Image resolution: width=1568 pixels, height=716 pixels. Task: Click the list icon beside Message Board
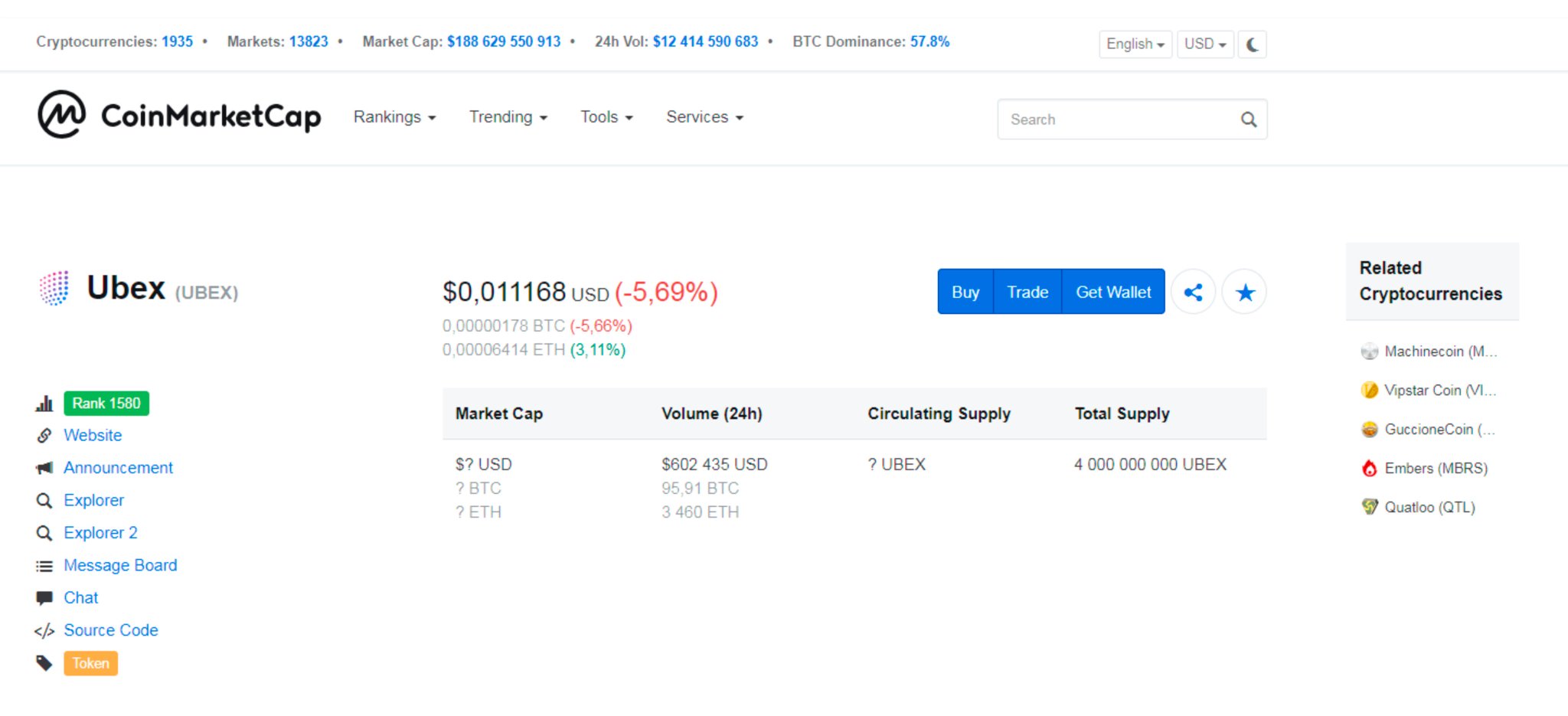pyautogui.click(x=44, y=566)
